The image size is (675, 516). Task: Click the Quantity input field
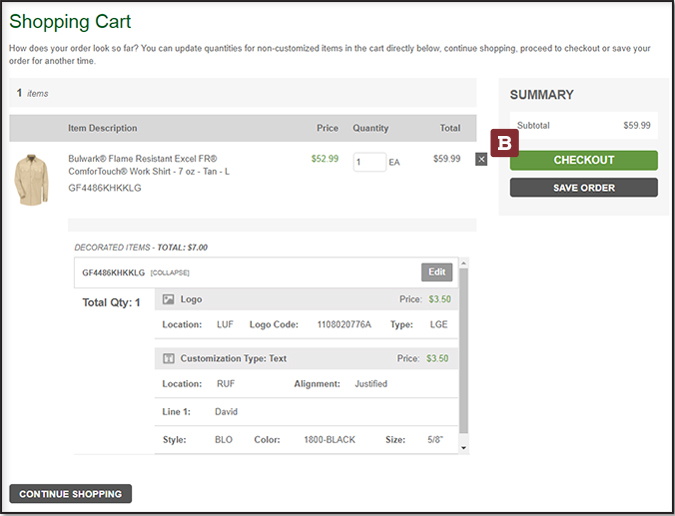pos(369,162)
